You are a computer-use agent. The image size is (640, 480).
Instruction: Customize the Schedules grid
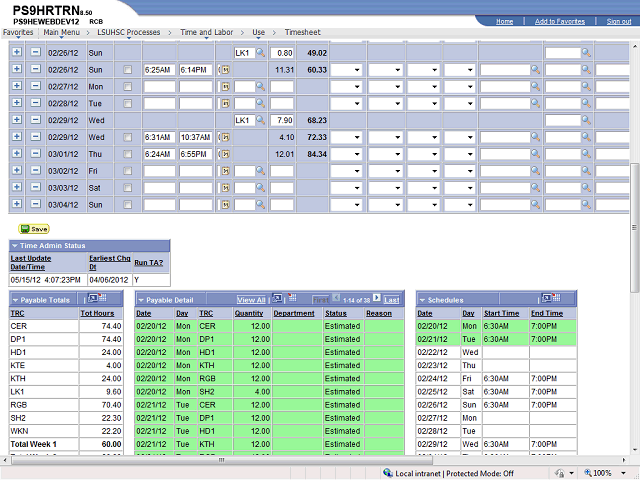point(546,298)
